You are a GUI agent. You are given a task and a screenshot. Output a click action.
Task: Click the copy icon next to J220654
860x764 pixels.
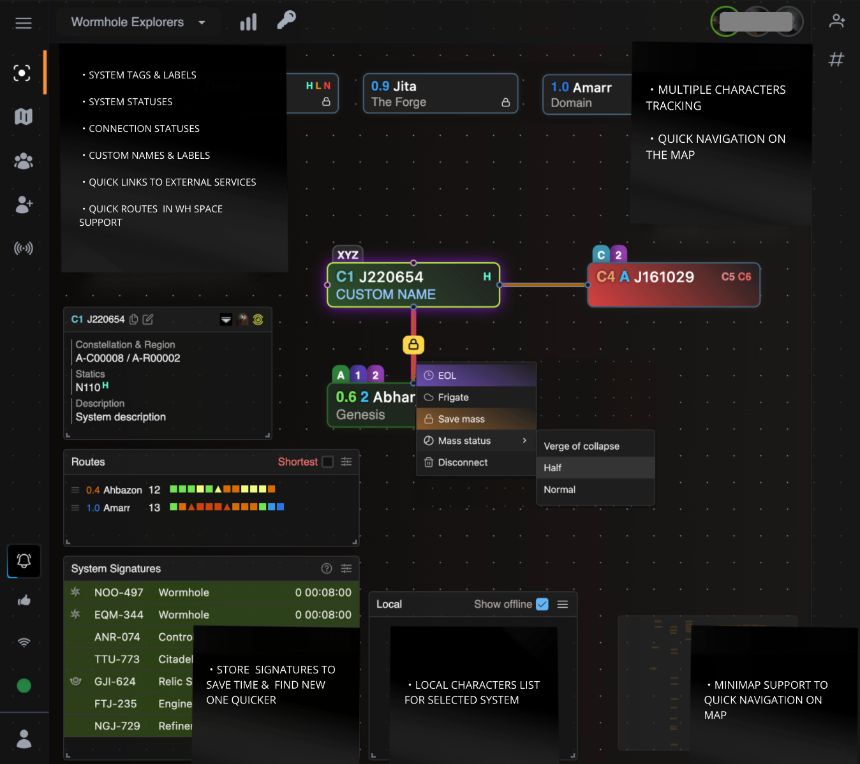tap(134, 319)
